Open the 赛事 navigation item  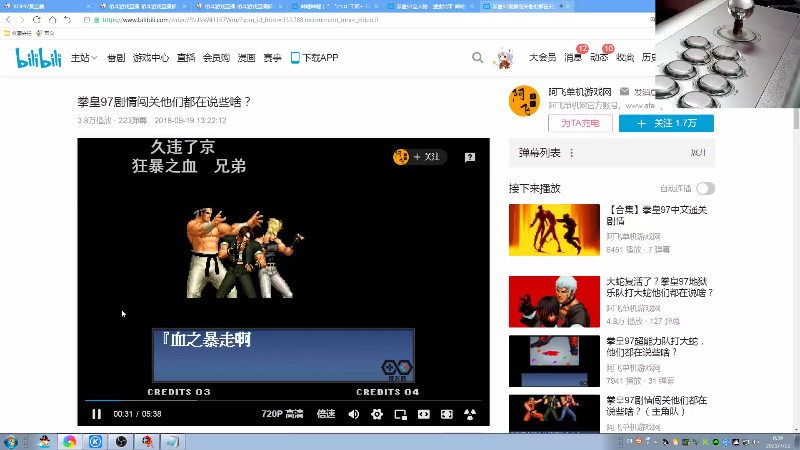pyautogui.click(x=272, y=58)
